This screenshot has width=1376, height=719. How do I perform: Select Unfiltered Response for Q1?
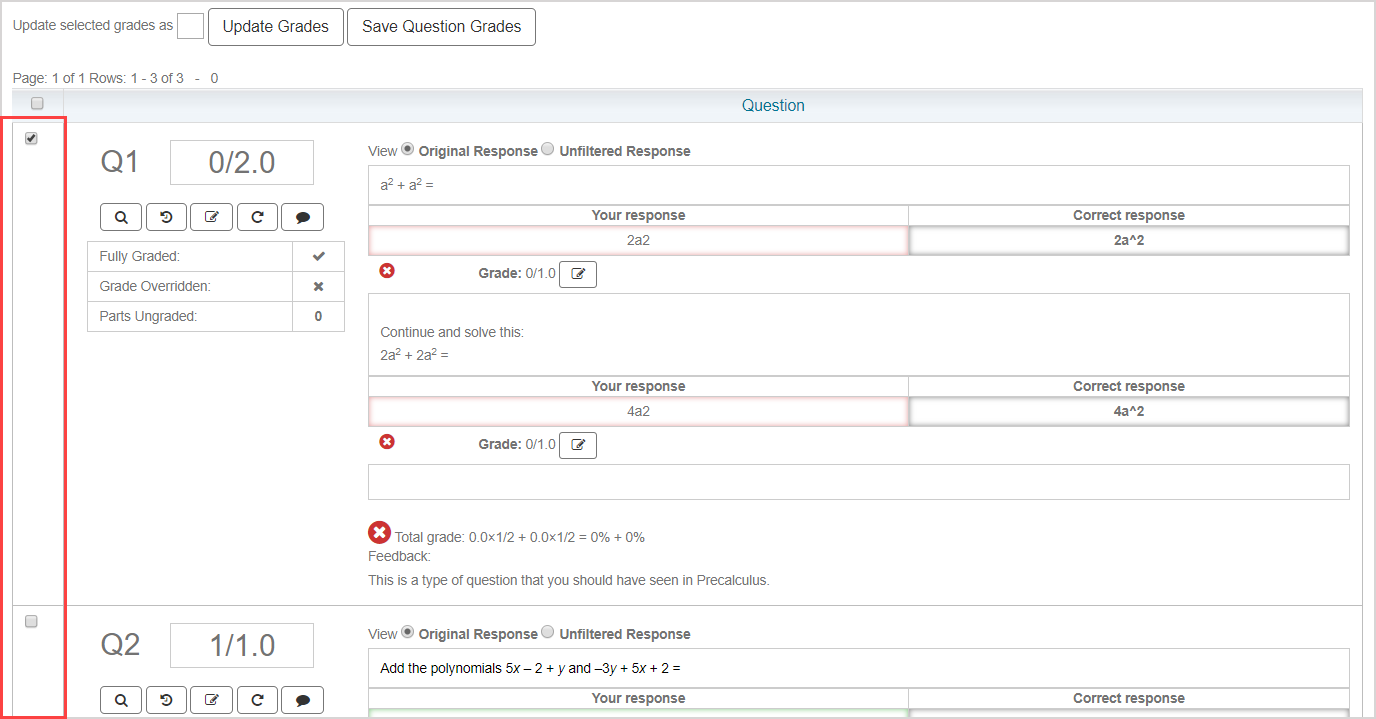547,150
